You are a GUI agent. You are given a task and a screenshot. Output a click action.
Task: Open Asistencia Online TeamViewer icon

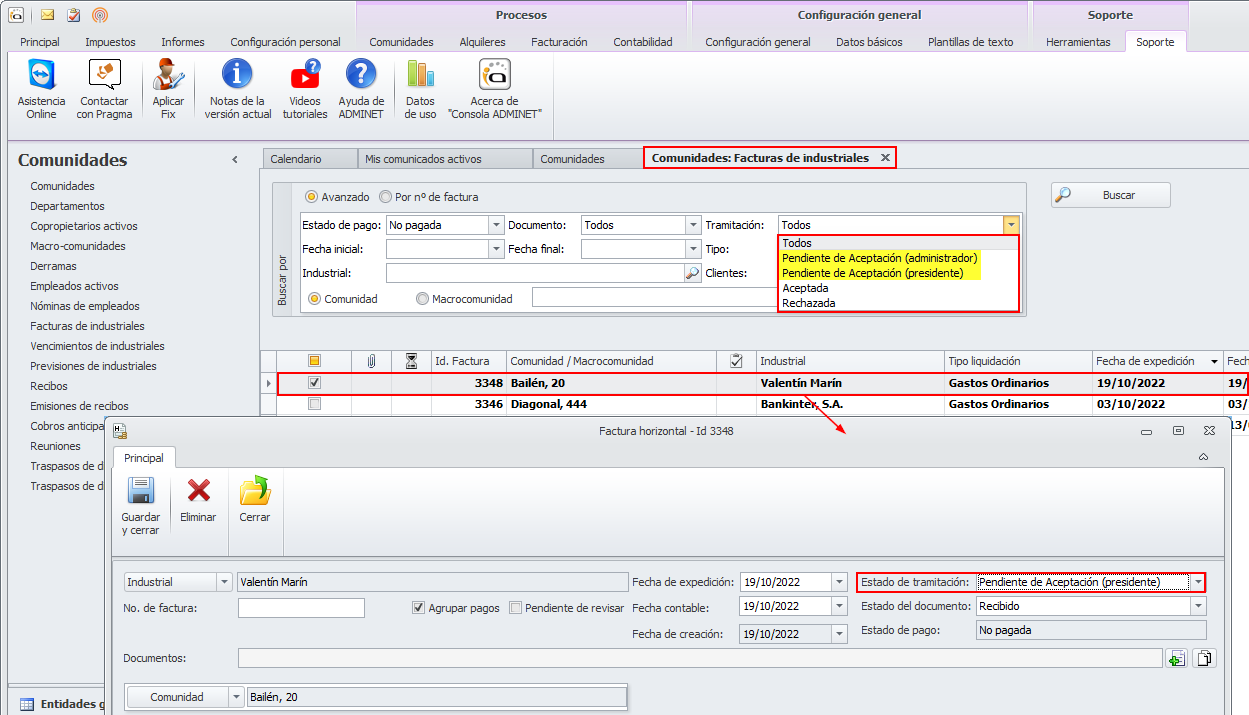click(x=41, y=76)
